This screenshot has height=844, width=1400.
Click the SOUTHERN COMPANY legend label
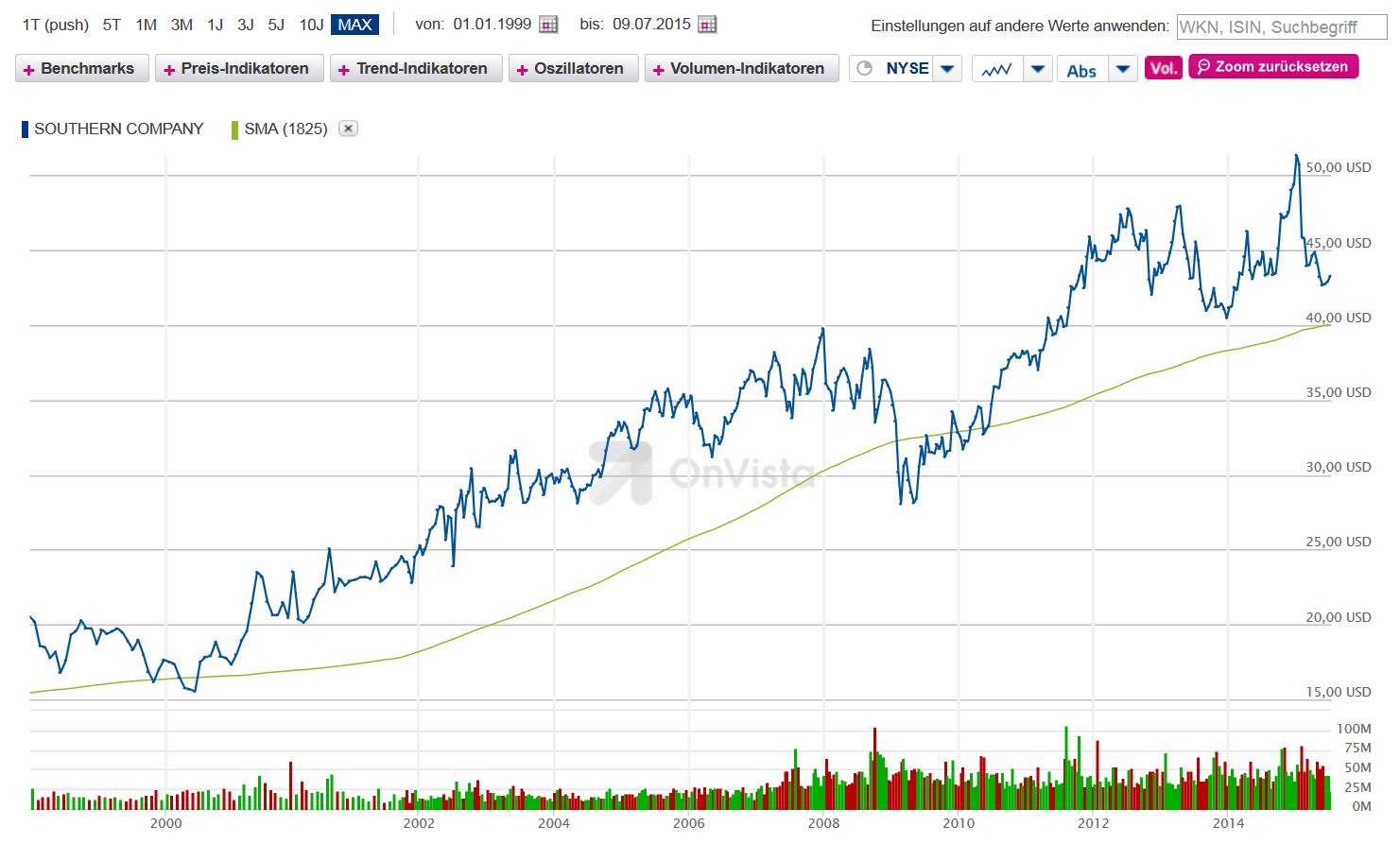point(119,129)
